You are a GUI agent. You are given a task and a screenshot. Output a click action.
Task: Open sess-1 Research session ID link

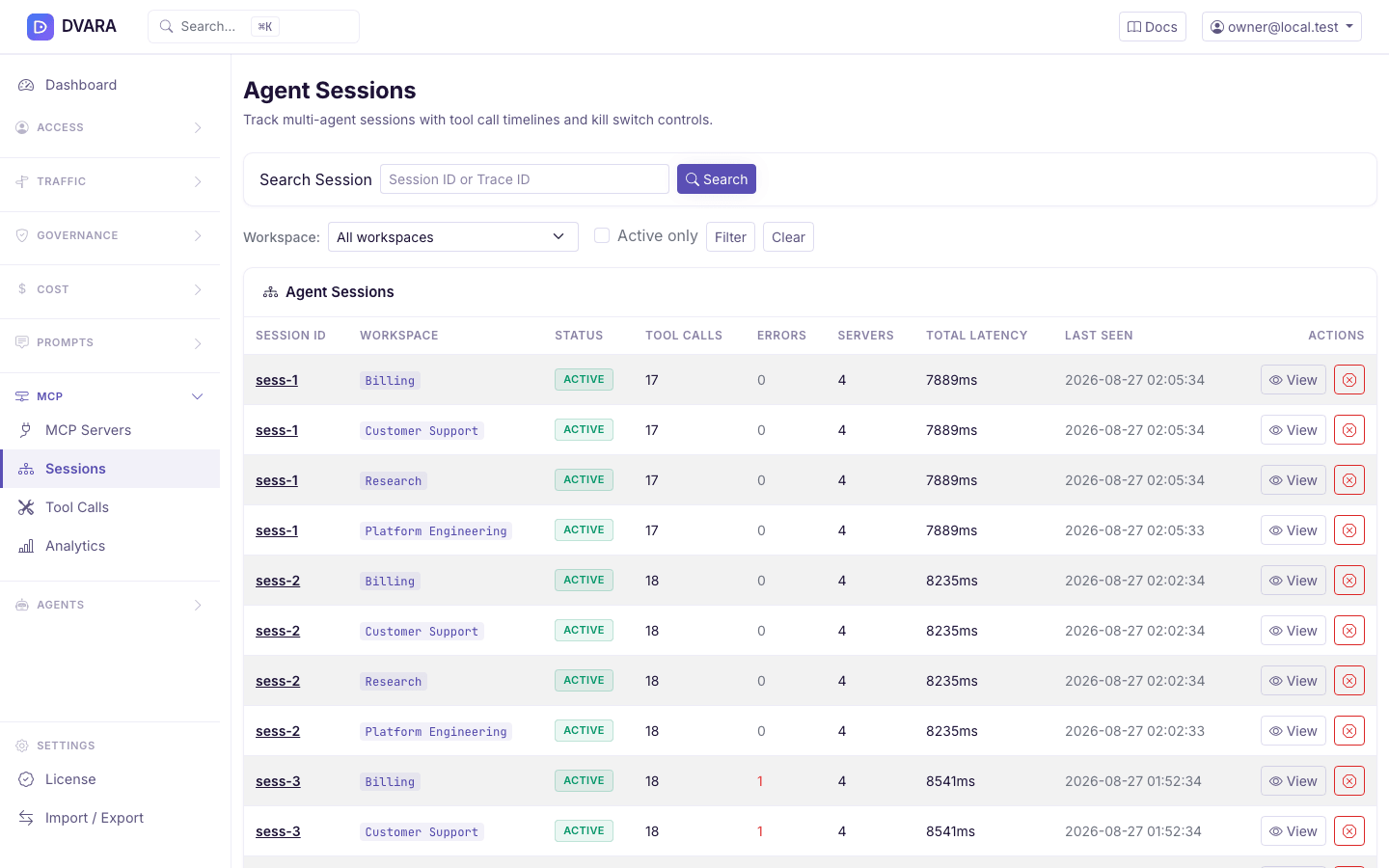click(x=277, y=480)
